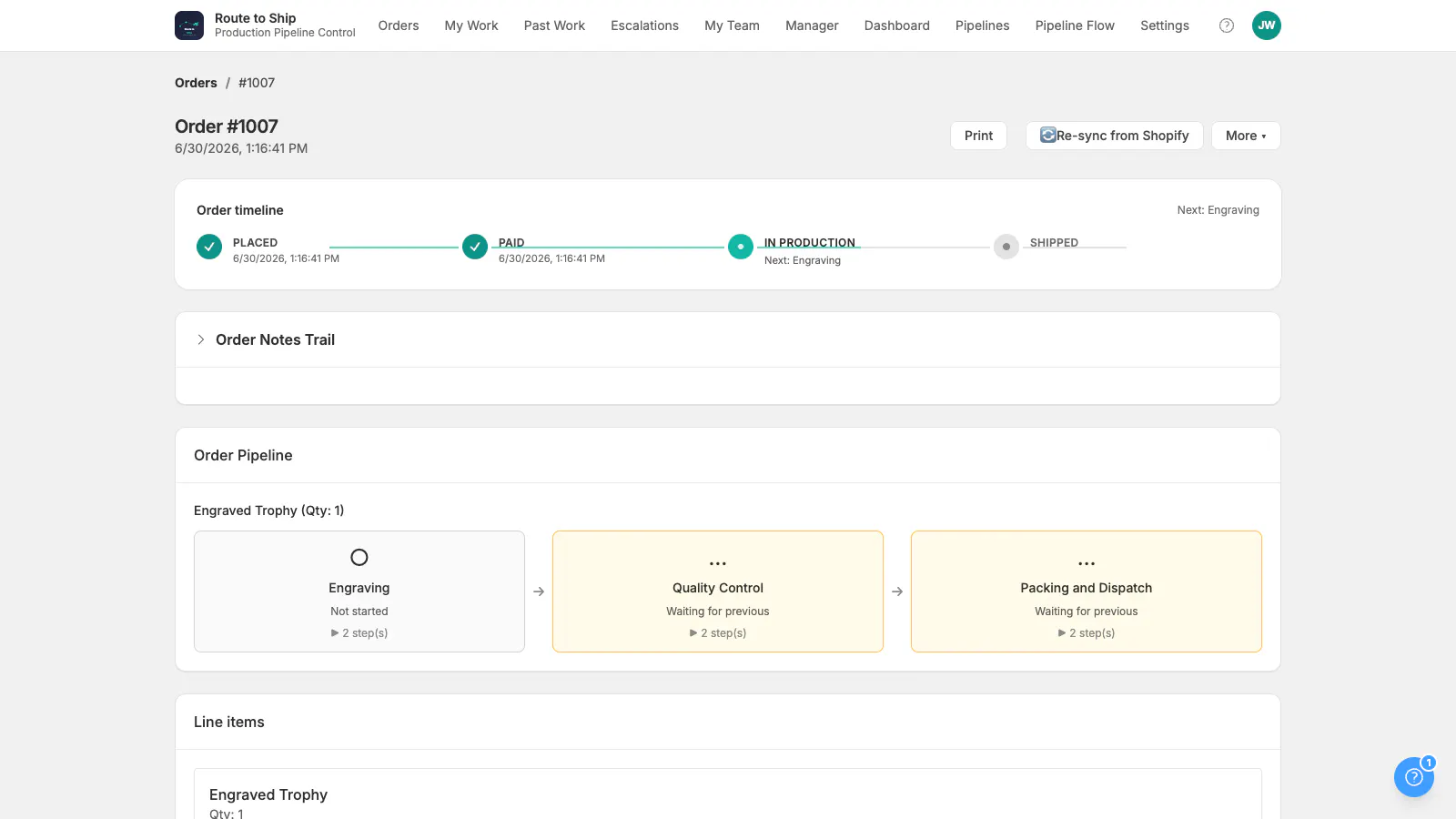Click the Order Pipeline section heading
This screenshot has width=1456, height=819.
click(243, 455)
